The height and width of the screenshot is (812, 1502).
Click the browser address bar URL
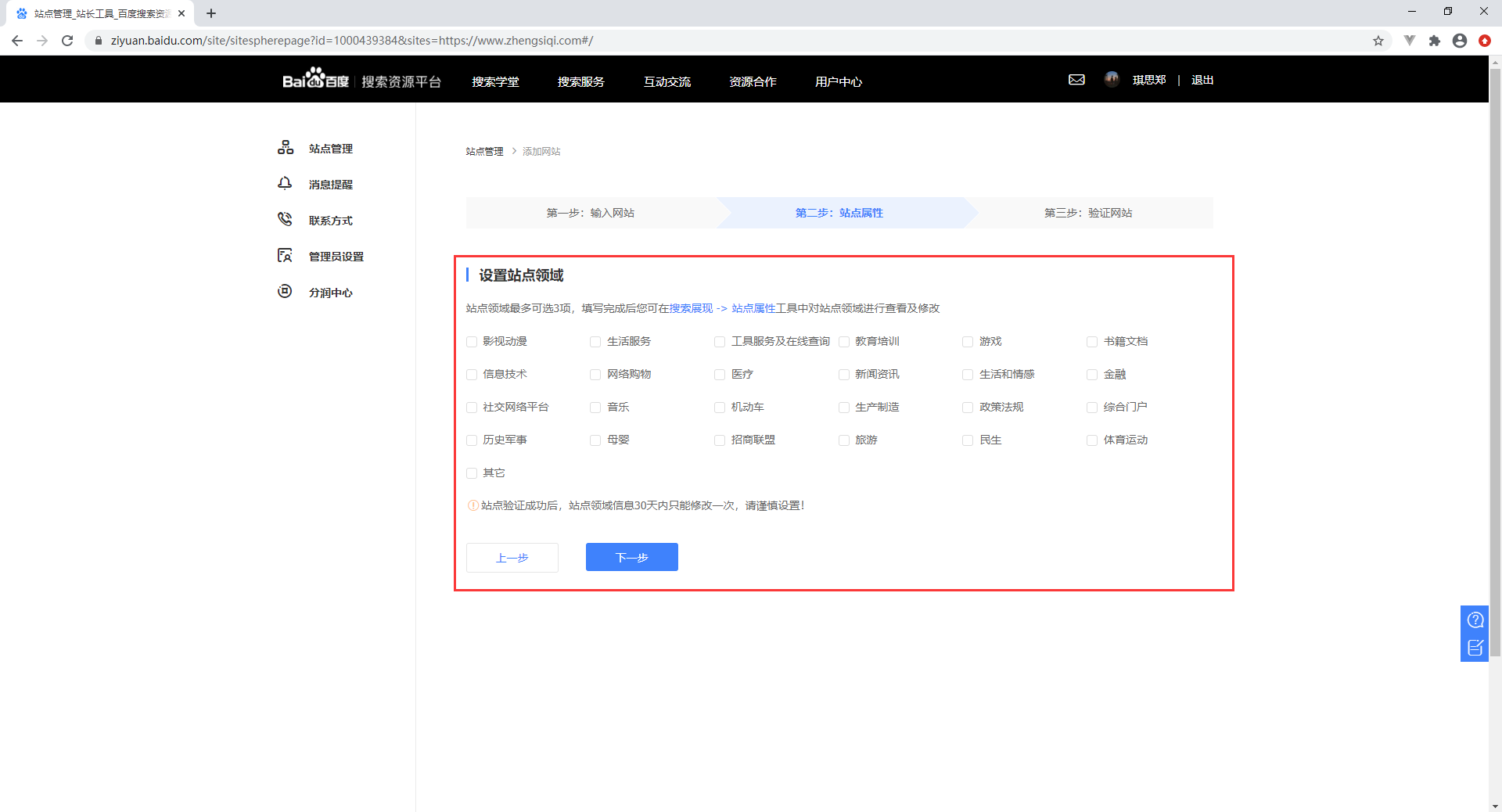click(352, 41)
